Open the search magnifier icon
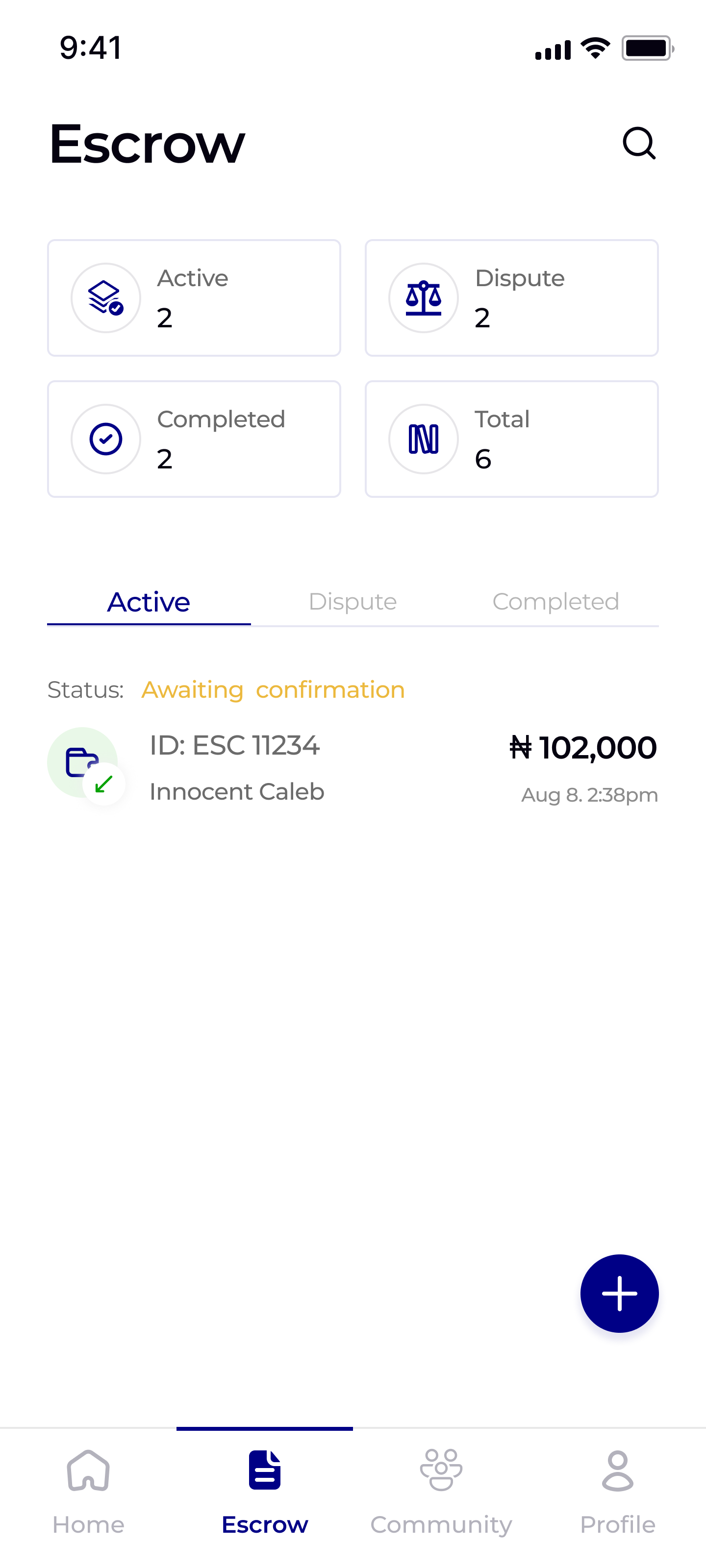 [639, 144]
